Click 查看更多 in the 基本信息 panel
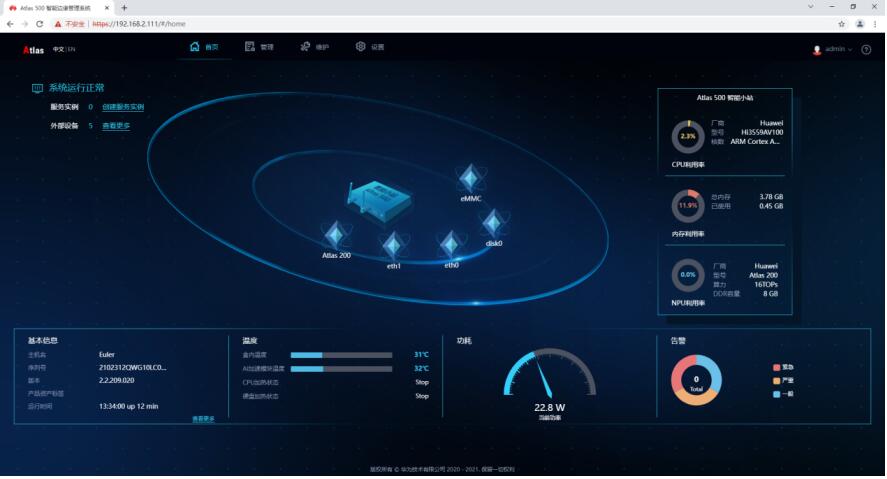887x479 pixels. [x=203, y=419]
